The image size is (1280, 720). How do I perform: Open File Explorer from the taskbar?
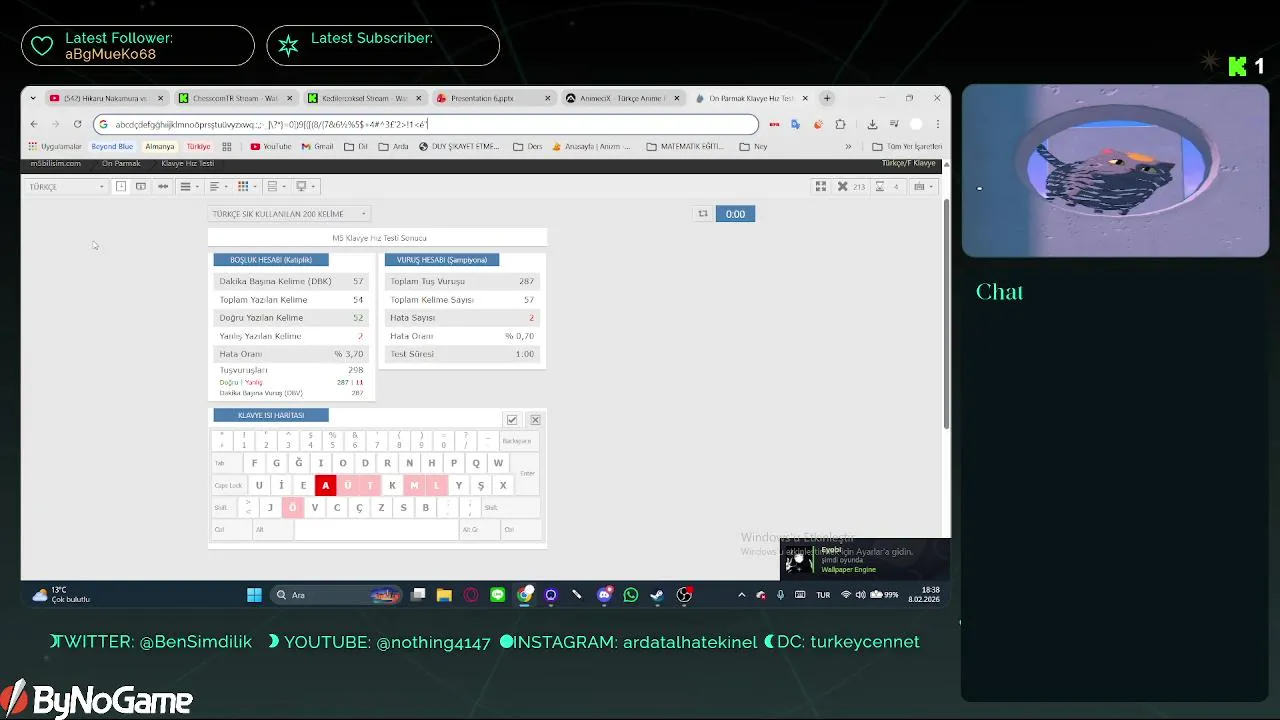tap(444, 595)
